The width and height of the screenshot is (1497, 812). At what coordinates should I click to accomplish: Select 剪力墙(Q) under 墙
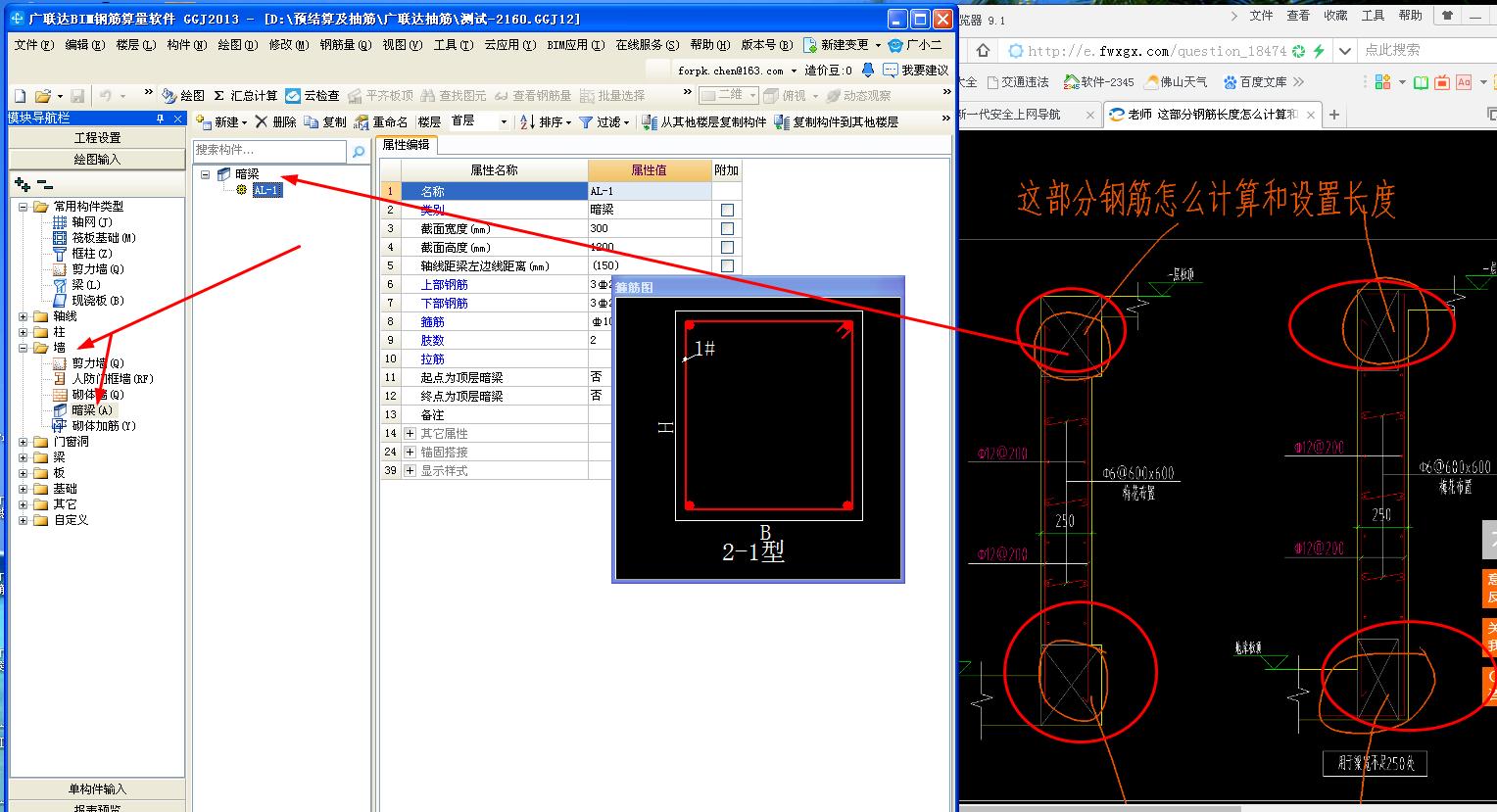[x=97, y=363]
